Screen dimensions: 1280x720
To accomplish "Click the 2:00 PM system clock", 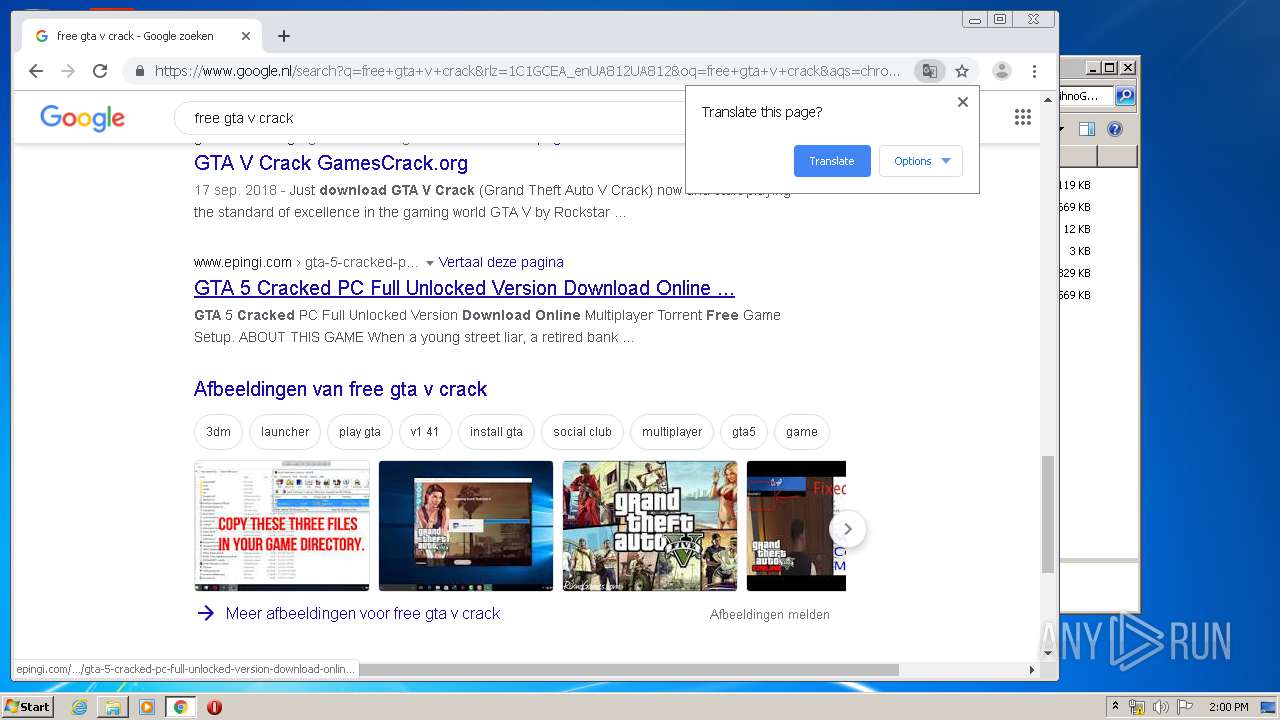I will click(1228, 707).
